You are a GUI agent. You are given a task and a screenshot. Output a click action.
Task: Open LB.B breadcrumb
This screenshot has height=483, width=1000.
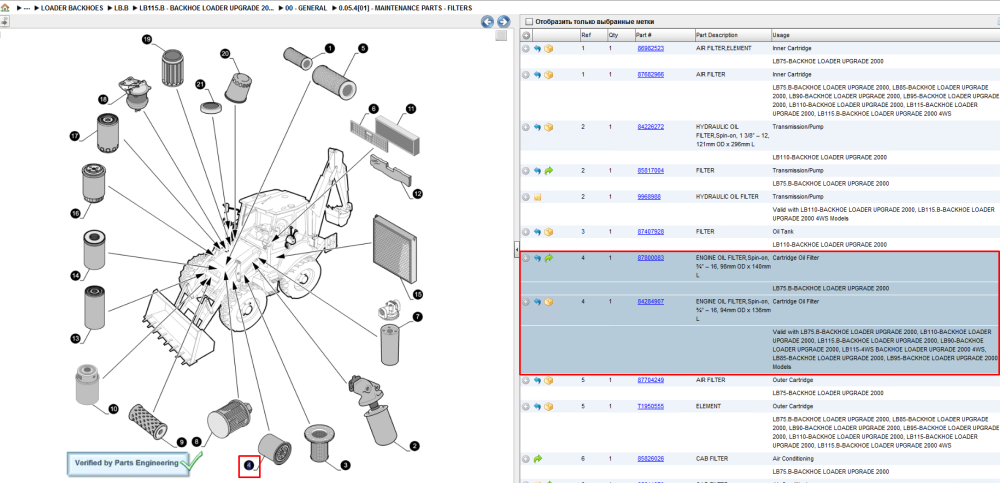coord(121,8)
